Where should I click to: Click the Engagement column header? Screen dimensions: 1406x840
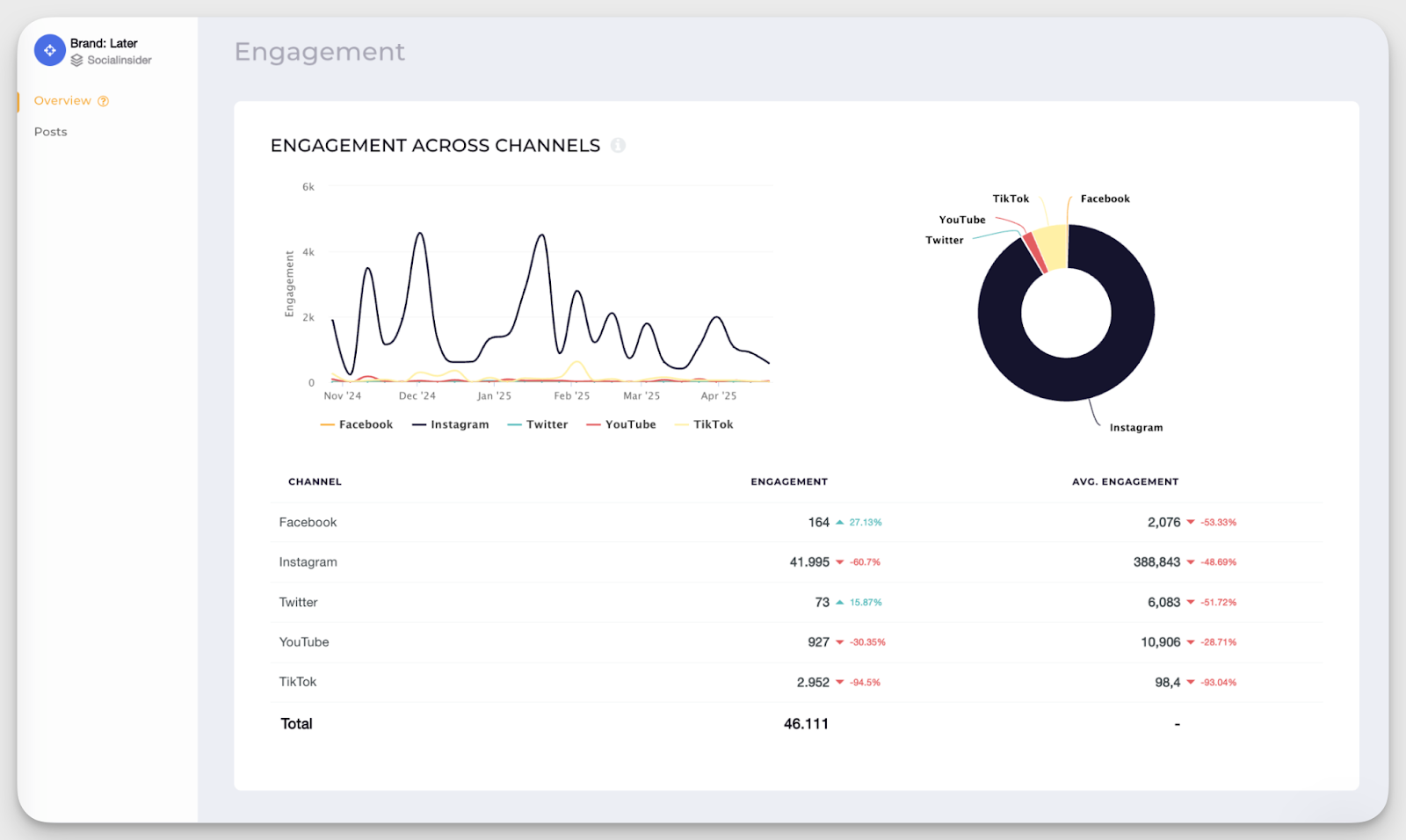(788, 482)
